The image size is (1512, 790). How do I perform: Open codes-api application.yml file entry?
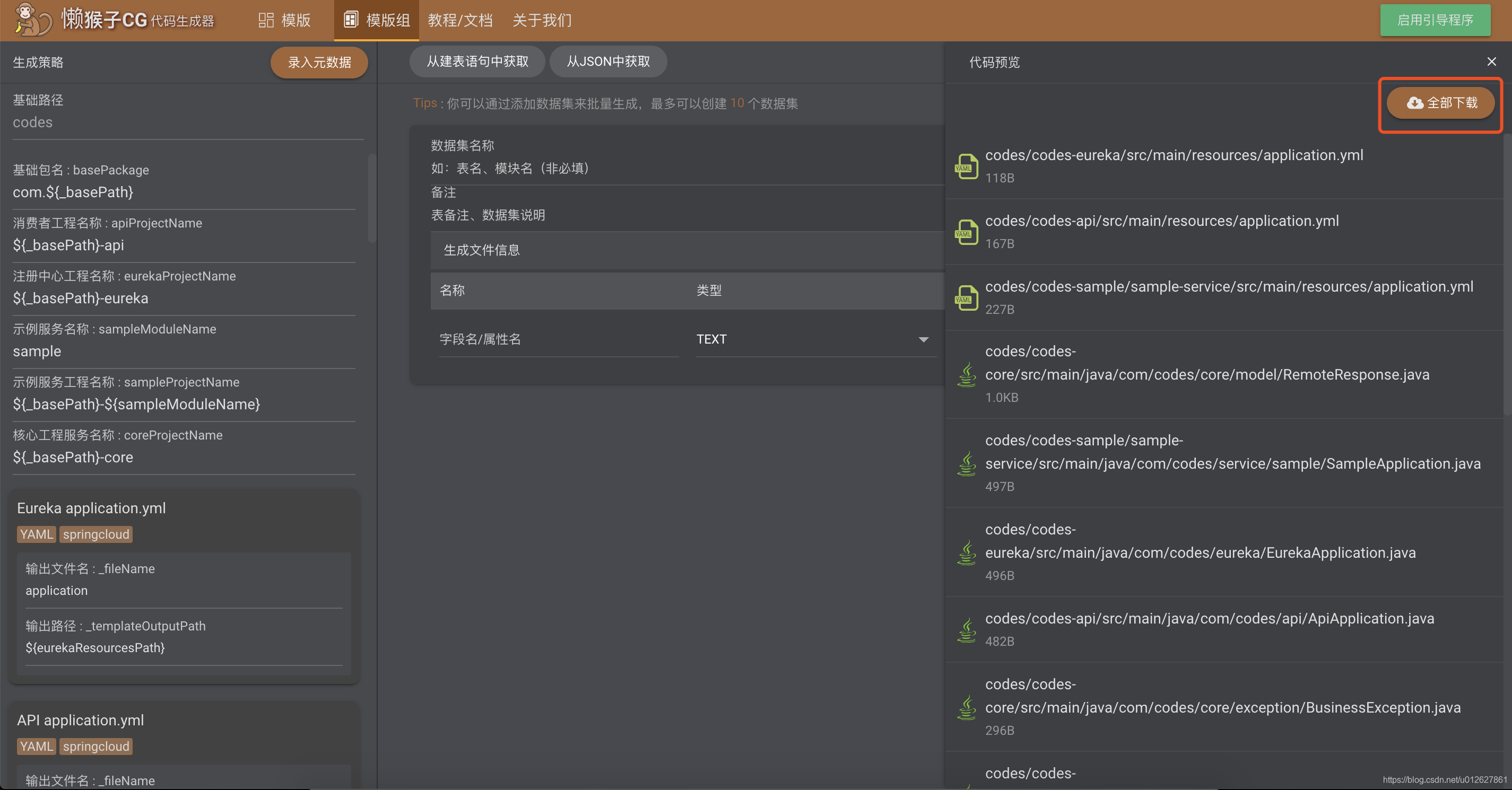(1224, 232)
